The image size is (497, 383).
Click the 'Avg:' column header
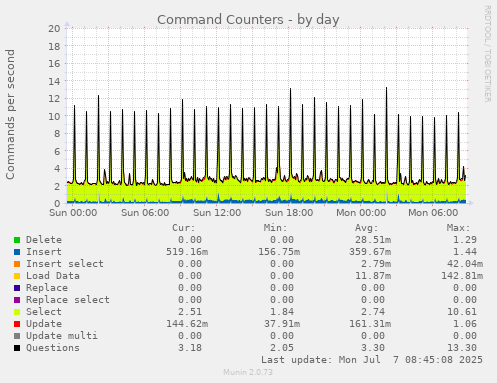pos(367,228)
